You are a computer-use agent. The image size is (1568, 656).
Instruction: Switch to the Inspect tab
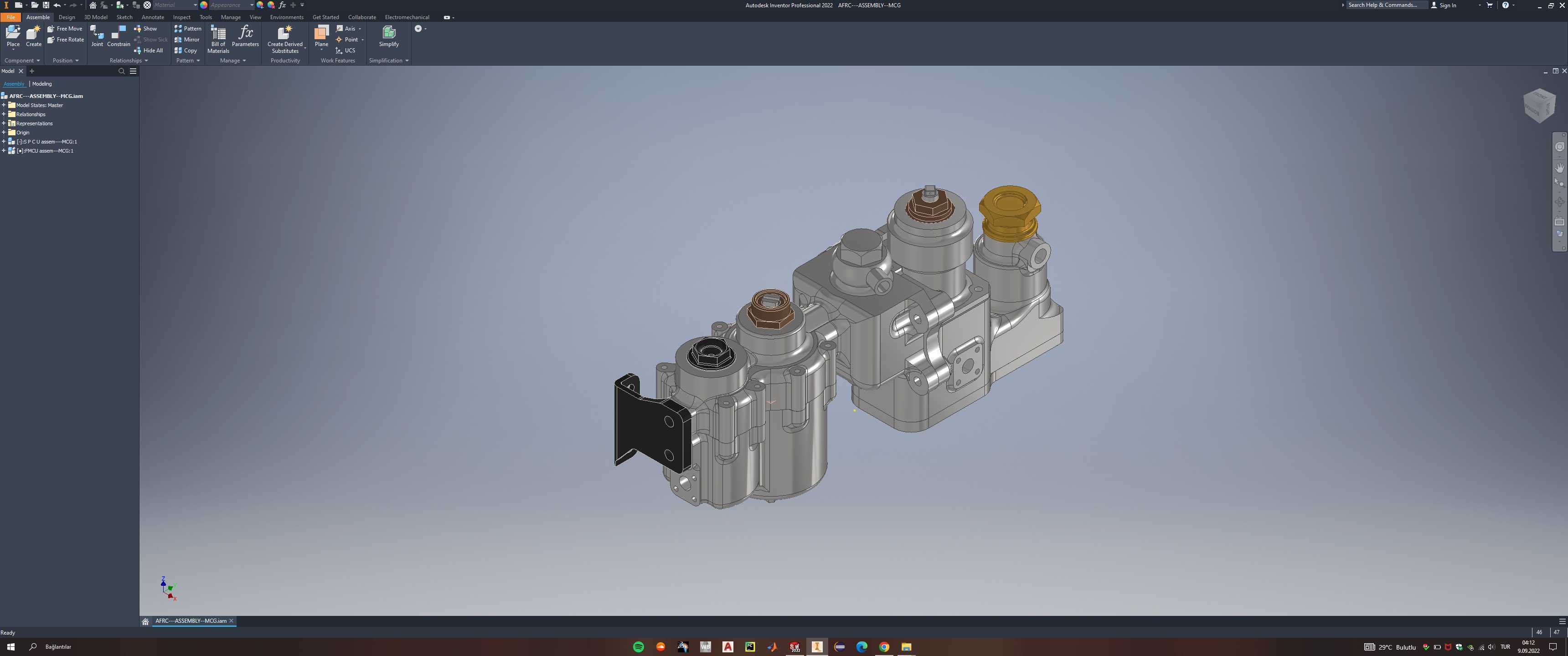[x=181, y=17]
